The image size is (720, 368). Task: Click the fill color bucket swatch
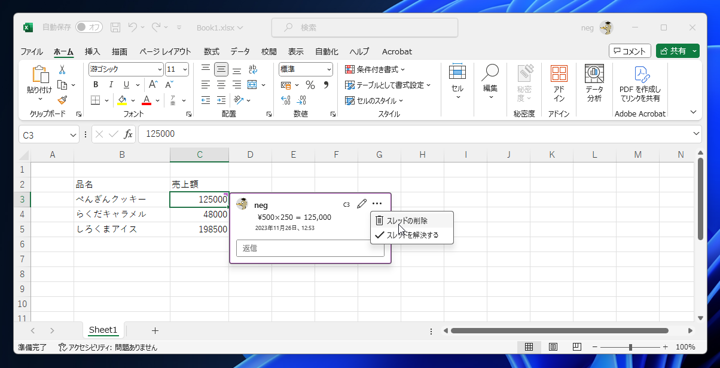click(122, 100)
